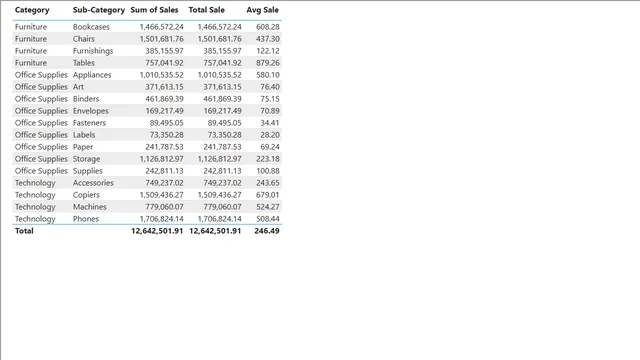The image size is (640, 360).
Task: Click Sum of Sales value 371,613.15
Action: [x=164, y=87]
